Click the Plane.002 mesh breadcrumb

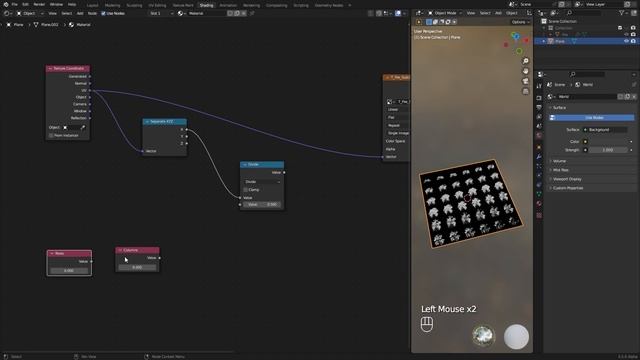click(x=46, y=25)
